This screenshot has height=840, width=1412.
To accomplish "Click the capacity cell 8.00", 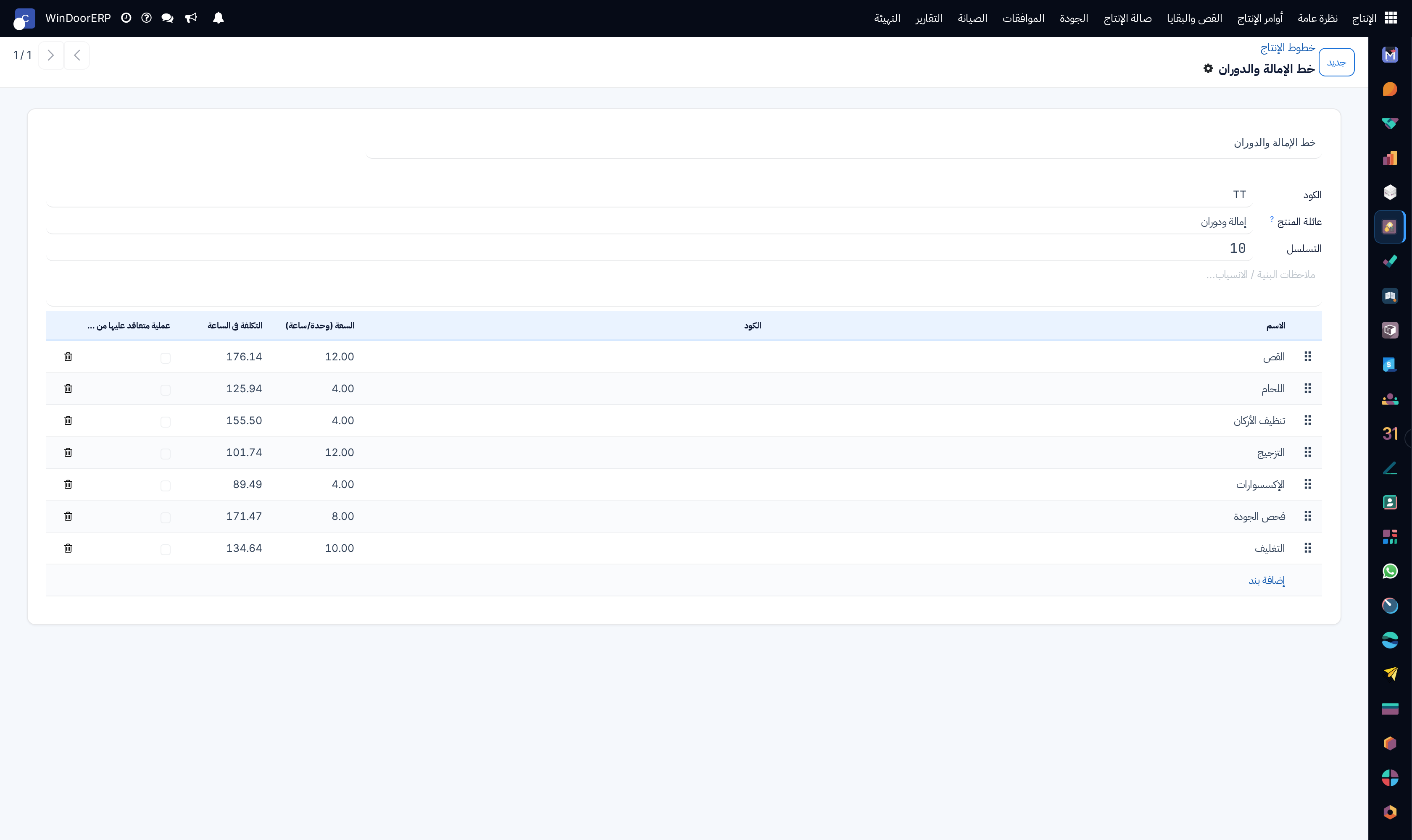I will pos(342,516).
